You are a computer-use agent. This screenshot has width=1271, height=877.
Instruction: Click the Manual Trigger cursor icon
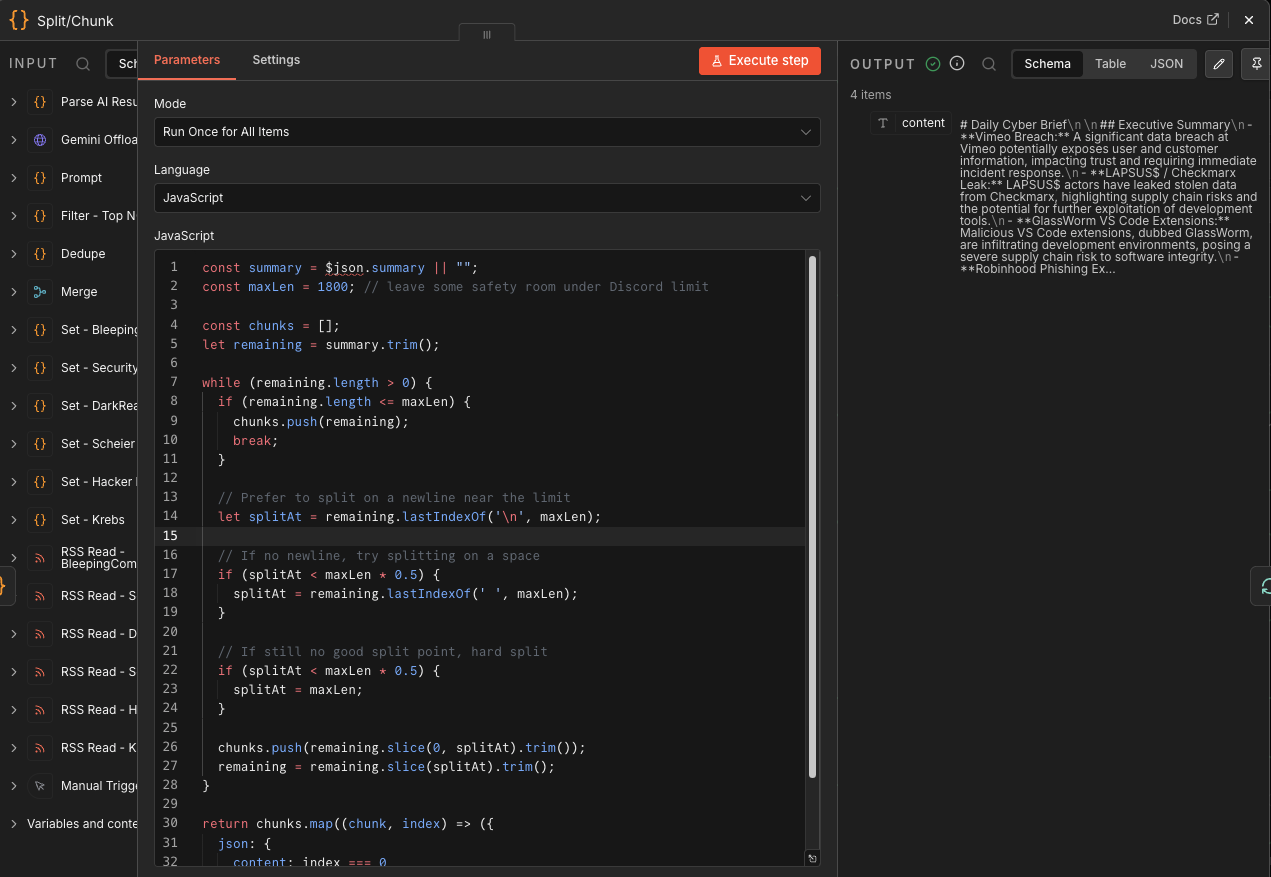click(40, 786)
